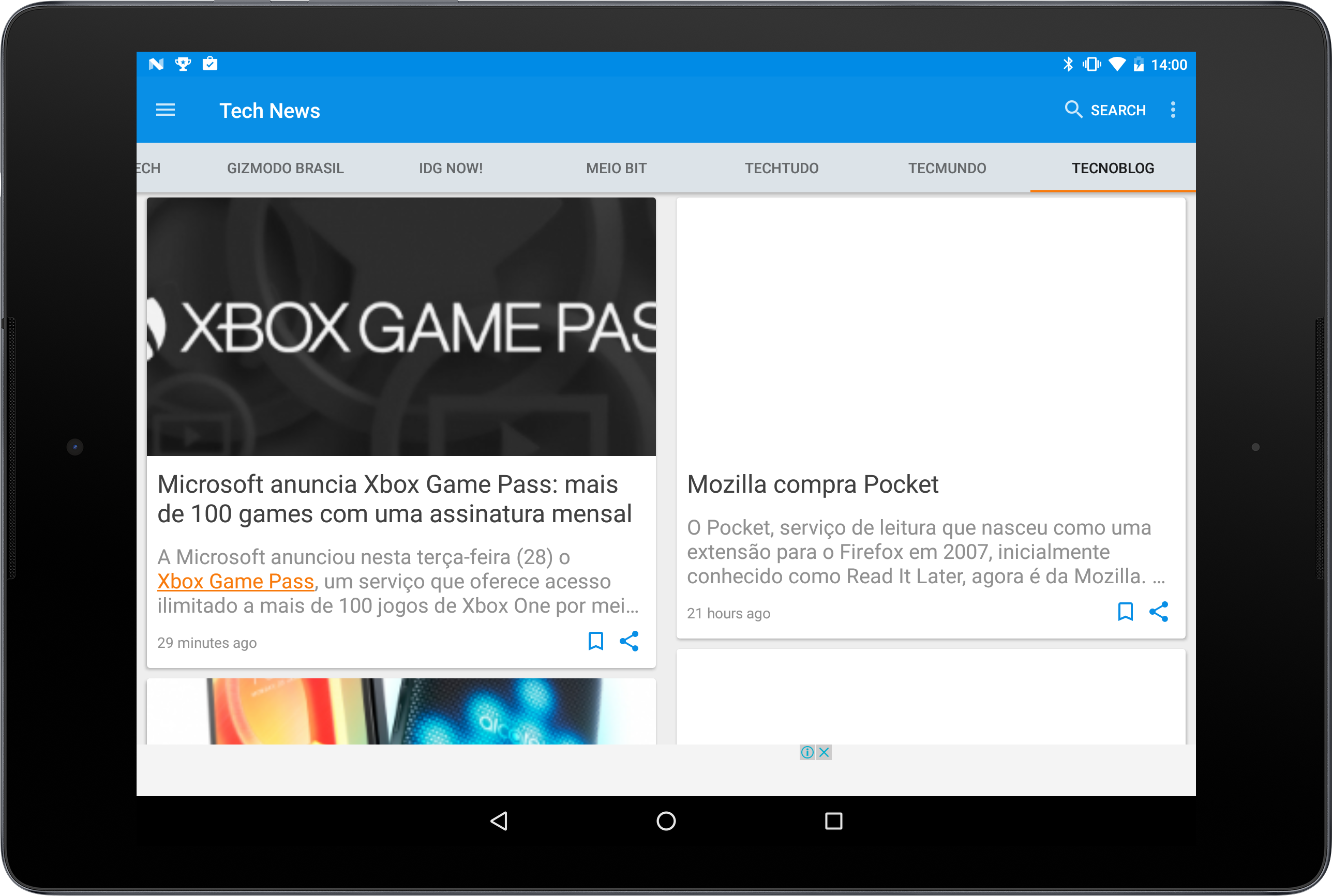
Task: Tap the trophy notification icon
Action: 183,64
